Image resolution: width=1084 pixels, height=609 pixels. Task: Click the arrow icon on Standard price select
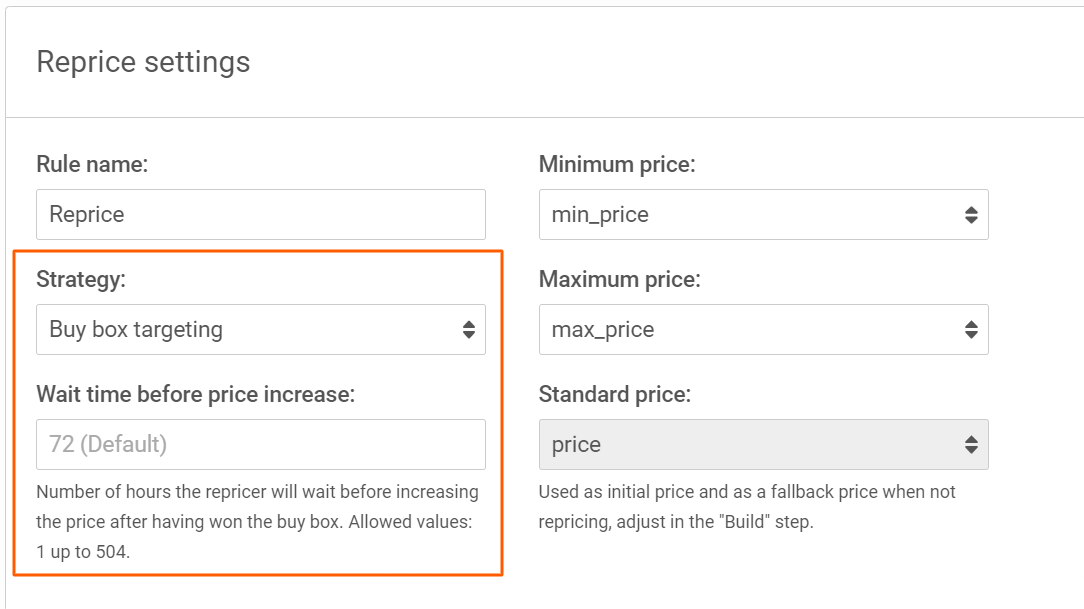[x=970, y=444]
